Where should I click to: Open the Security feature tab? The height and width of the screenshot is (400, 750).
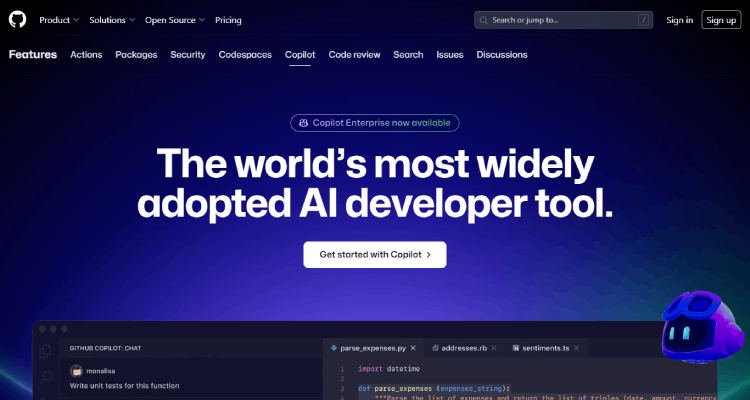pos(188,55)
